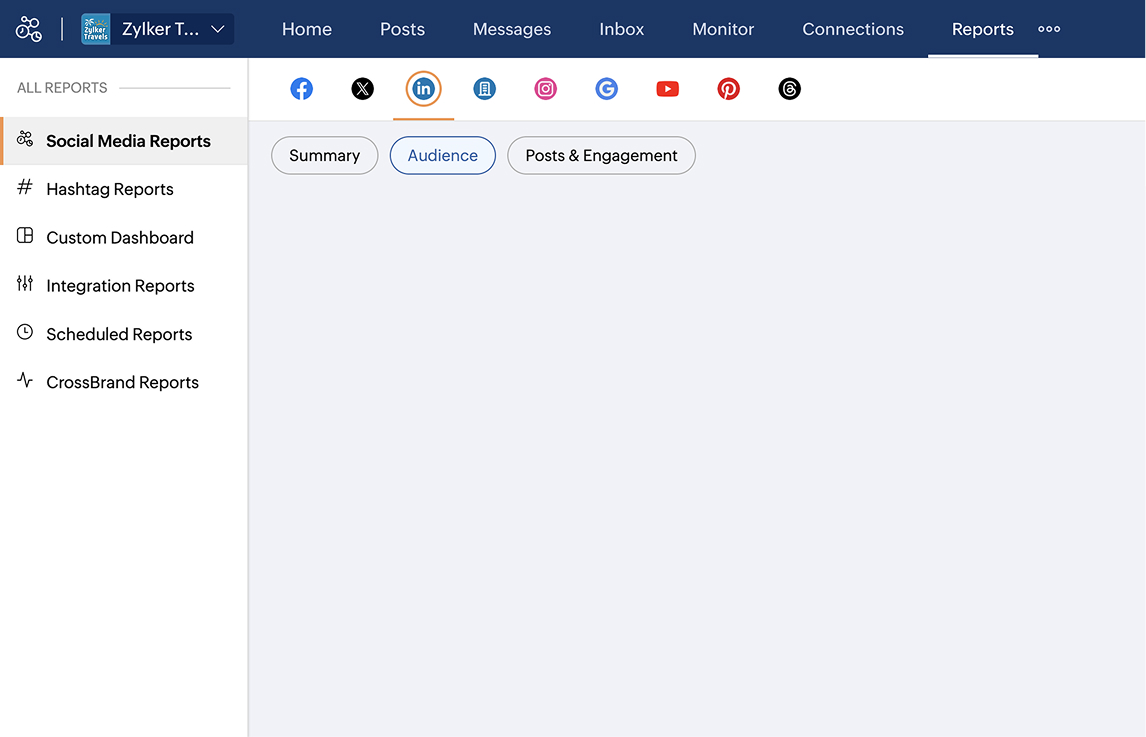Screen dimensions: 1146x737
Task: Open the Monitor tab
Action: 723,29
